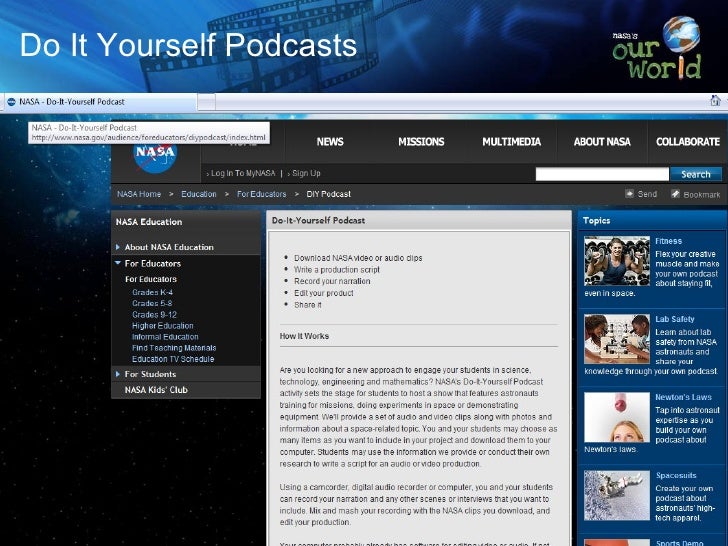Click 'Download NASA video or audio clips' bullet
The width and height of the screenshot is (728, 546).
click(358, 258)
